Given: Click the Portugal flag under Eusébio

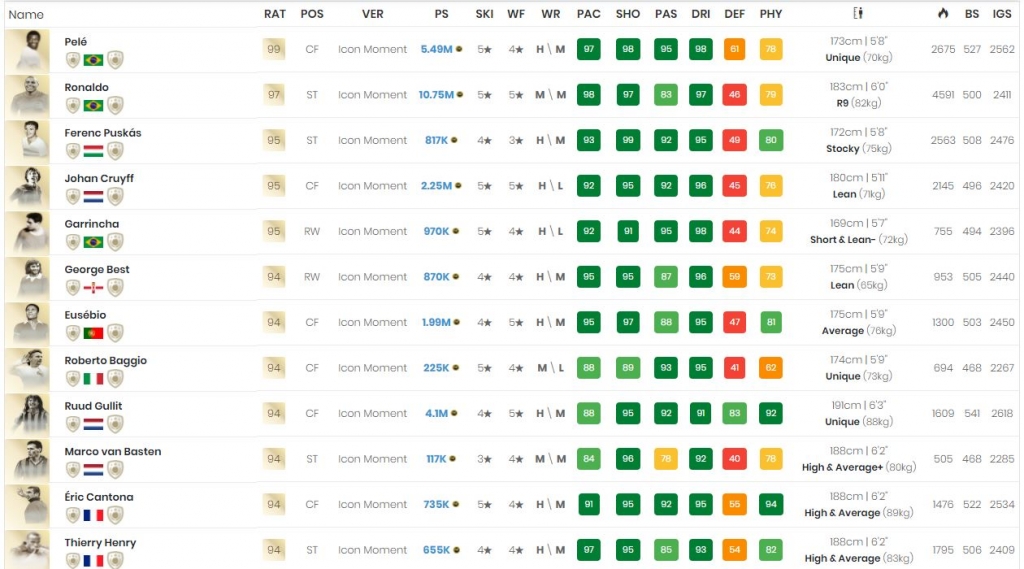Looking at the screenshot, I should tap(93, 333).
